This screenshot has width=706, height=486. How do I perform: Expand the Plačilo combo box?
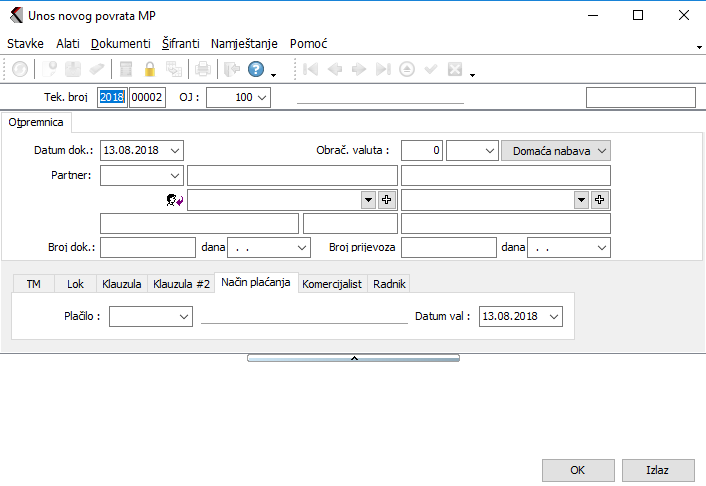point(183,316)
